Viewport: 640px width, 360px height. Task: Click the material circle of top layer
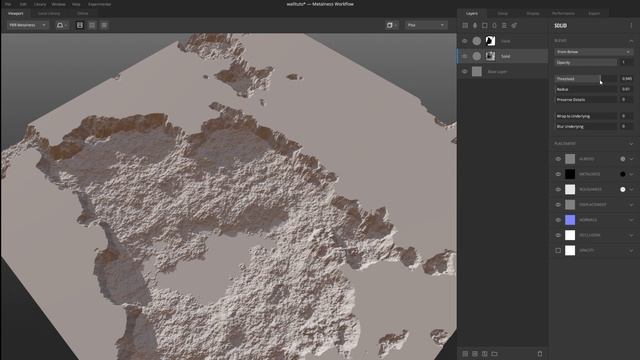[476, 41]
